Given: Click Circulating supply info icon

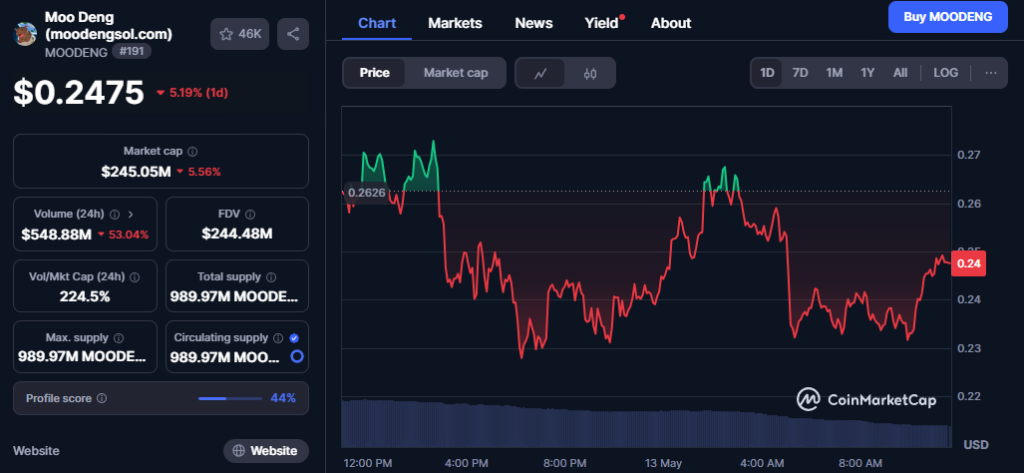Looking at the screenshot, I should tap(278, 338).
